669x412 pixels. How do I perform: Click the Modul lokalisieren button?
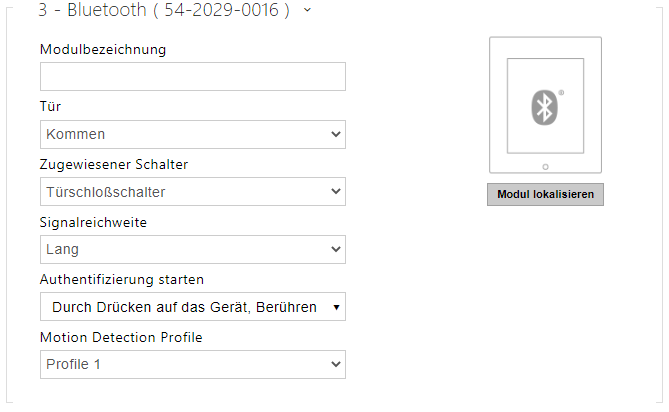545,194
